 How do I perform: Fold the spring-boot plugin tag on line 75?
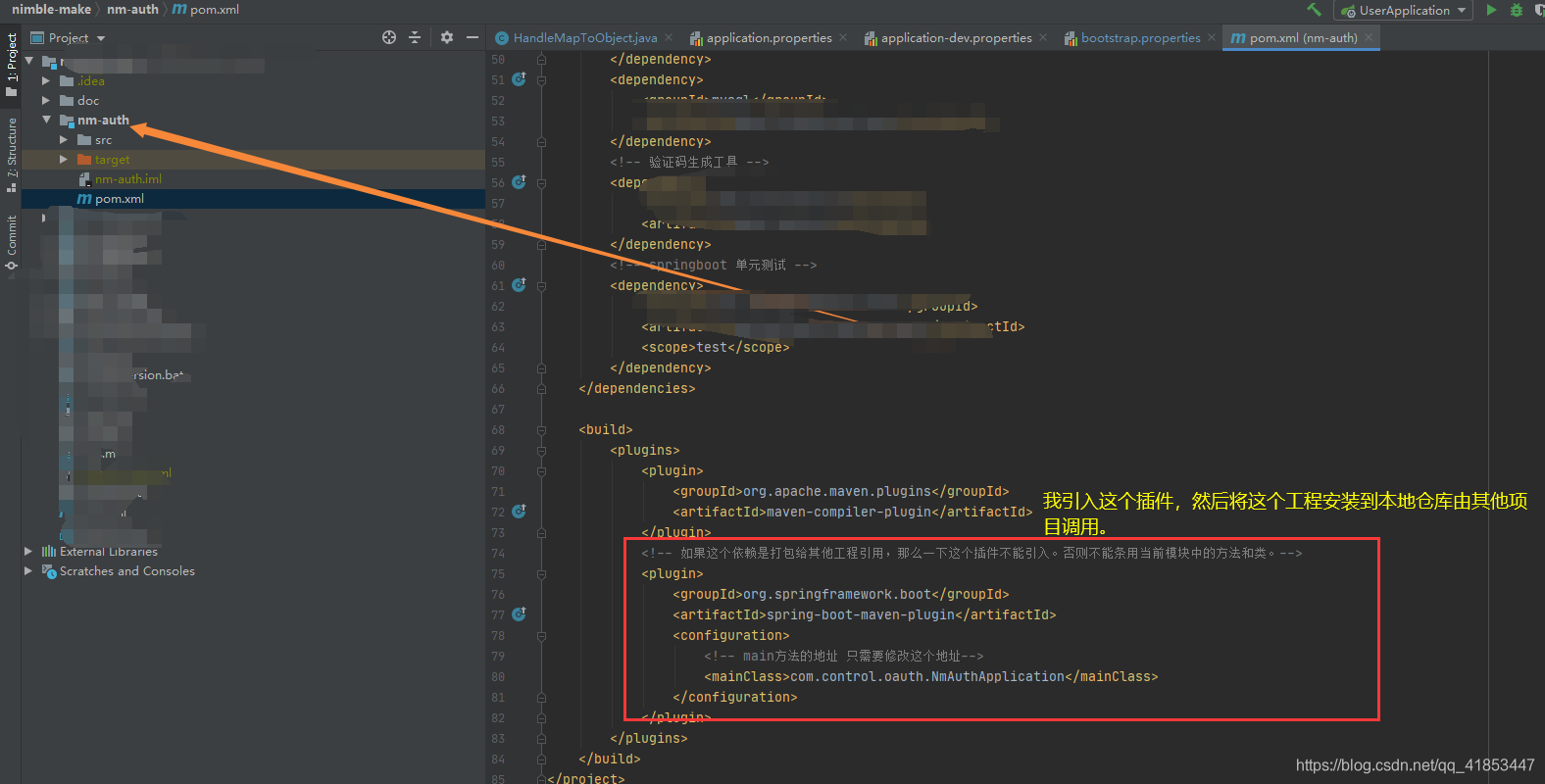[x=541, y=574]
